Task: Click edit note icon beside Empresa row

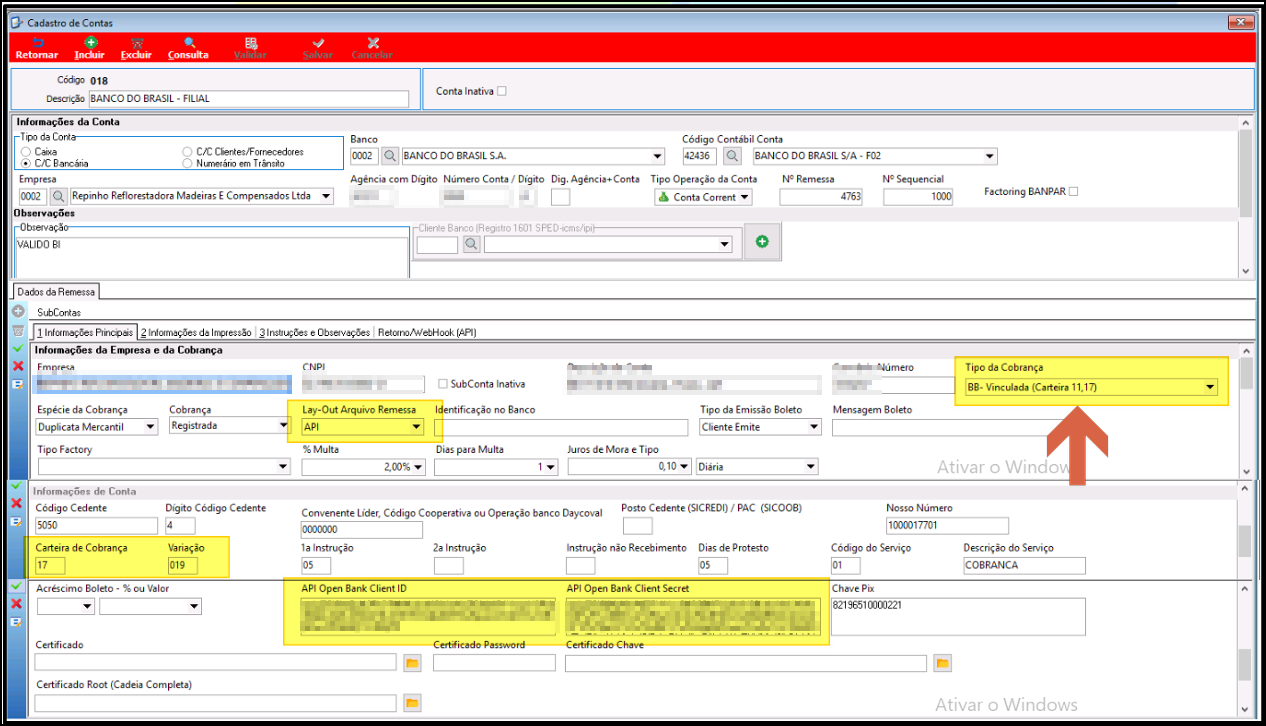Action: [18, 384]
